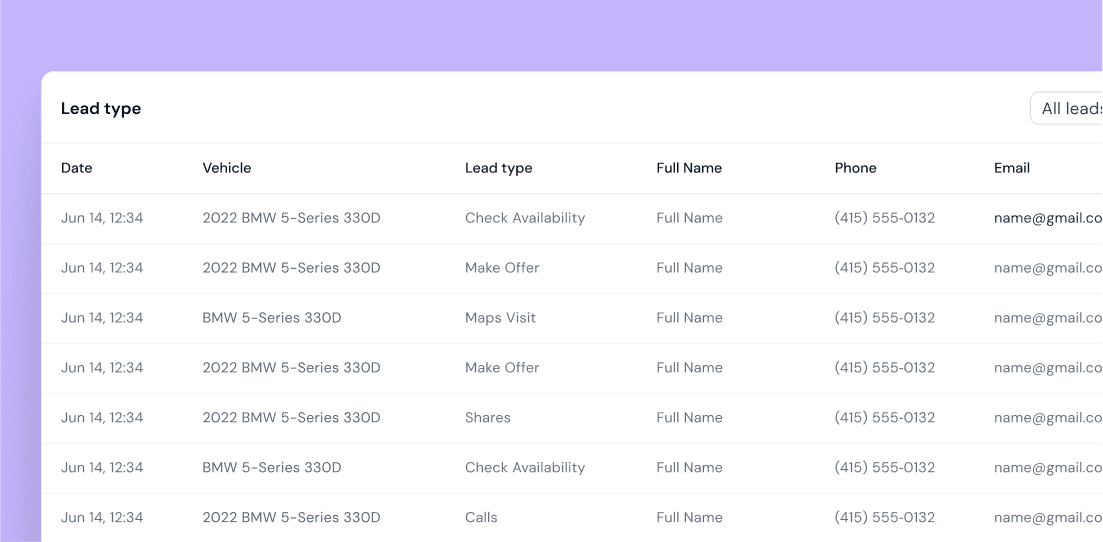Open the vehicle in the Shares row
Image resolution: width=1103 pixels, height=542 pixels.
(291, 418)
